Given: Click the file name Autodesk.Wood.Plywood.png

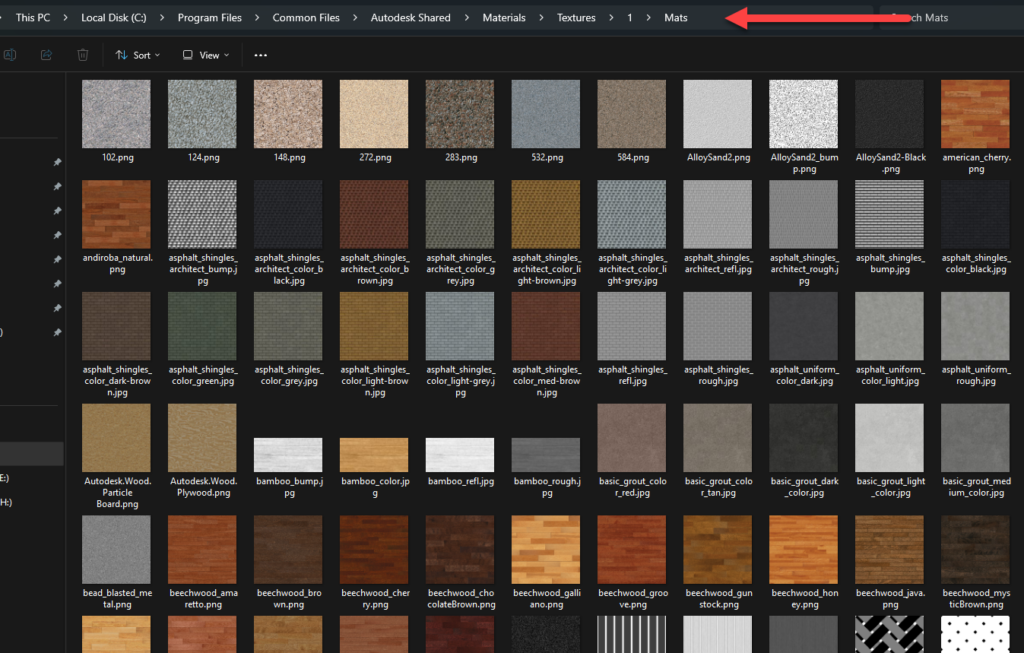Looking at the screenshot, I should click(203, 486).
